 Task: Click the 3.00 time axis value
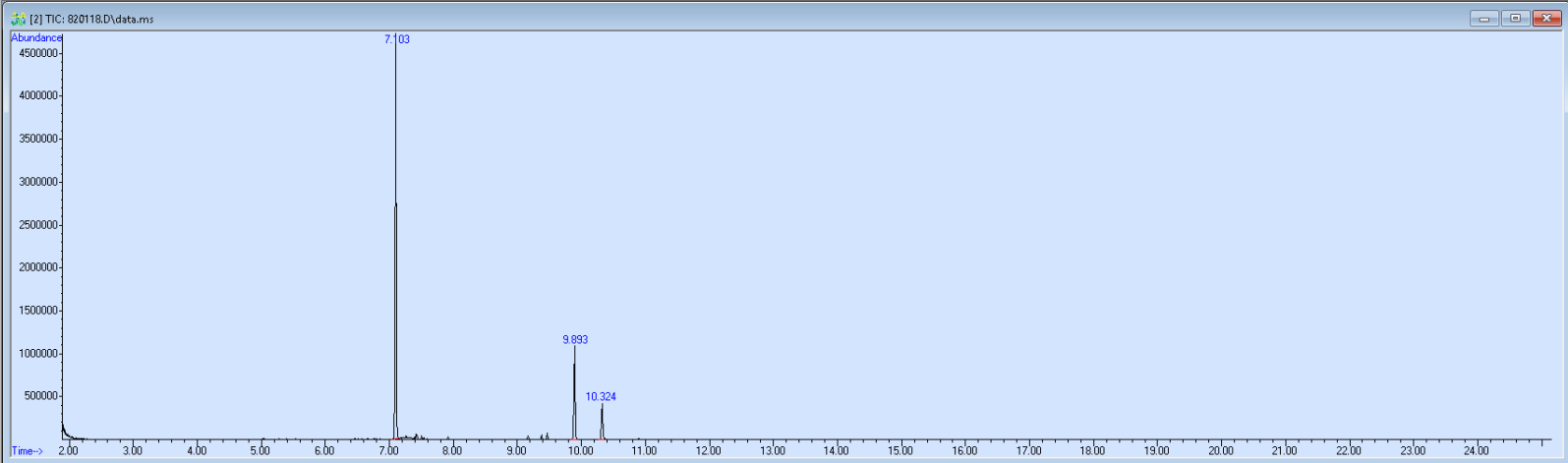click(132, 451)
